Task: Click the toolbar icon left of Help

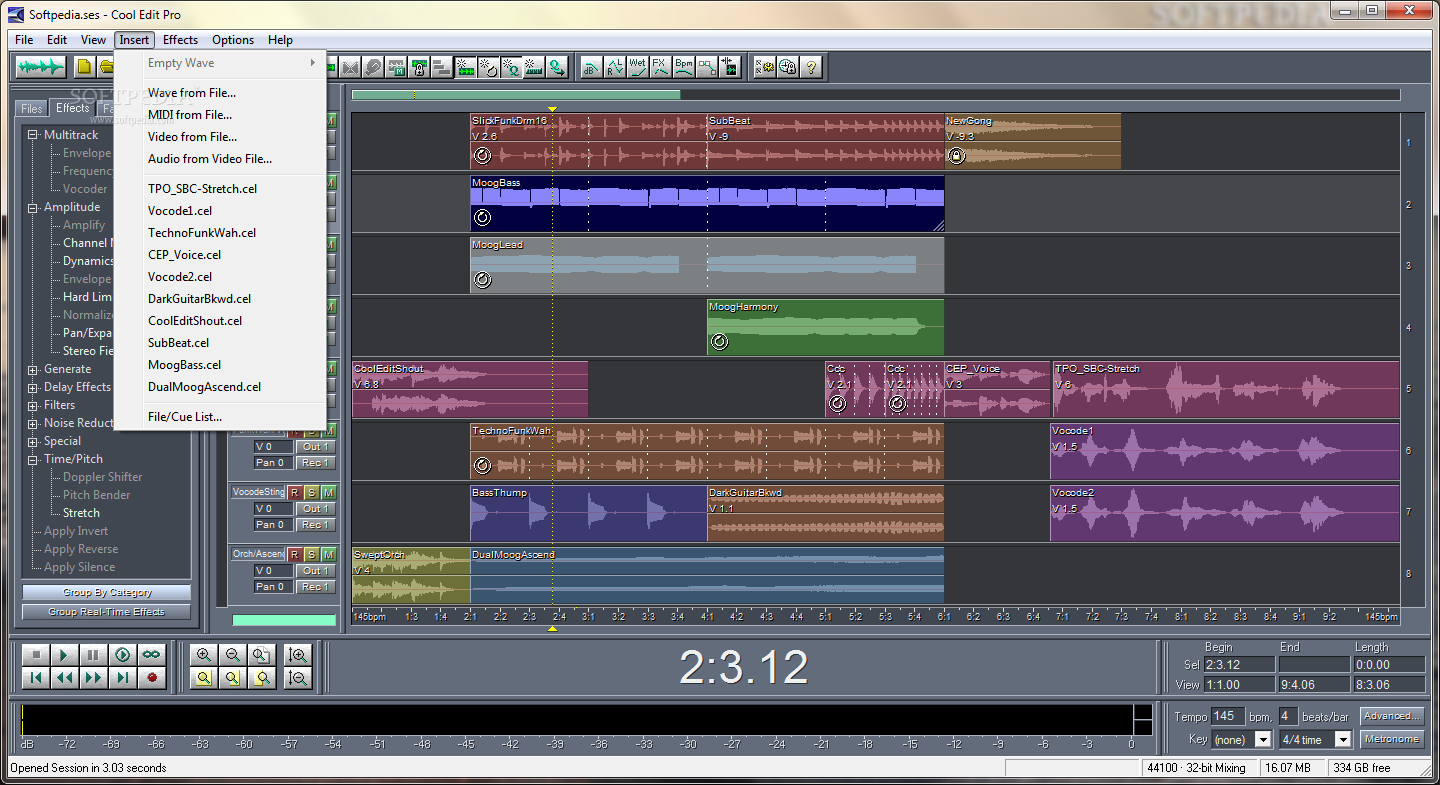Action: click(788, 68)
